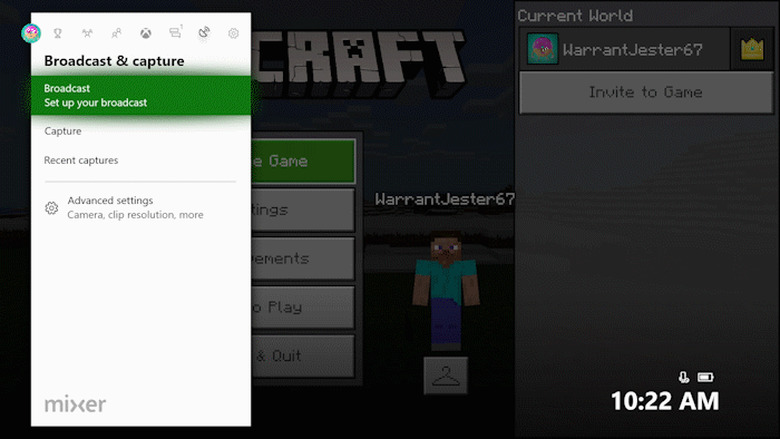Click the green Resume Game button
Image resolution: width=780 pixels, height=439 pixels.
(x=303, y=161)
